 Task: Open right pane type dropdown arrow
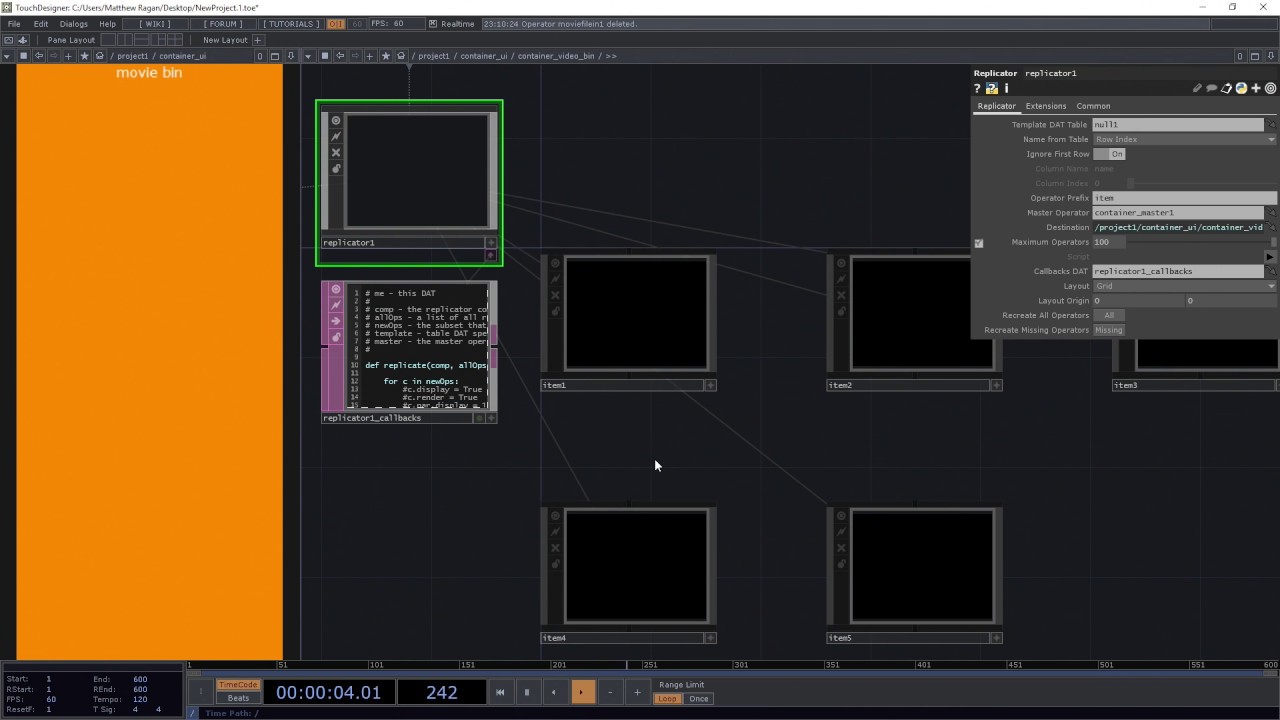(308, 56)
